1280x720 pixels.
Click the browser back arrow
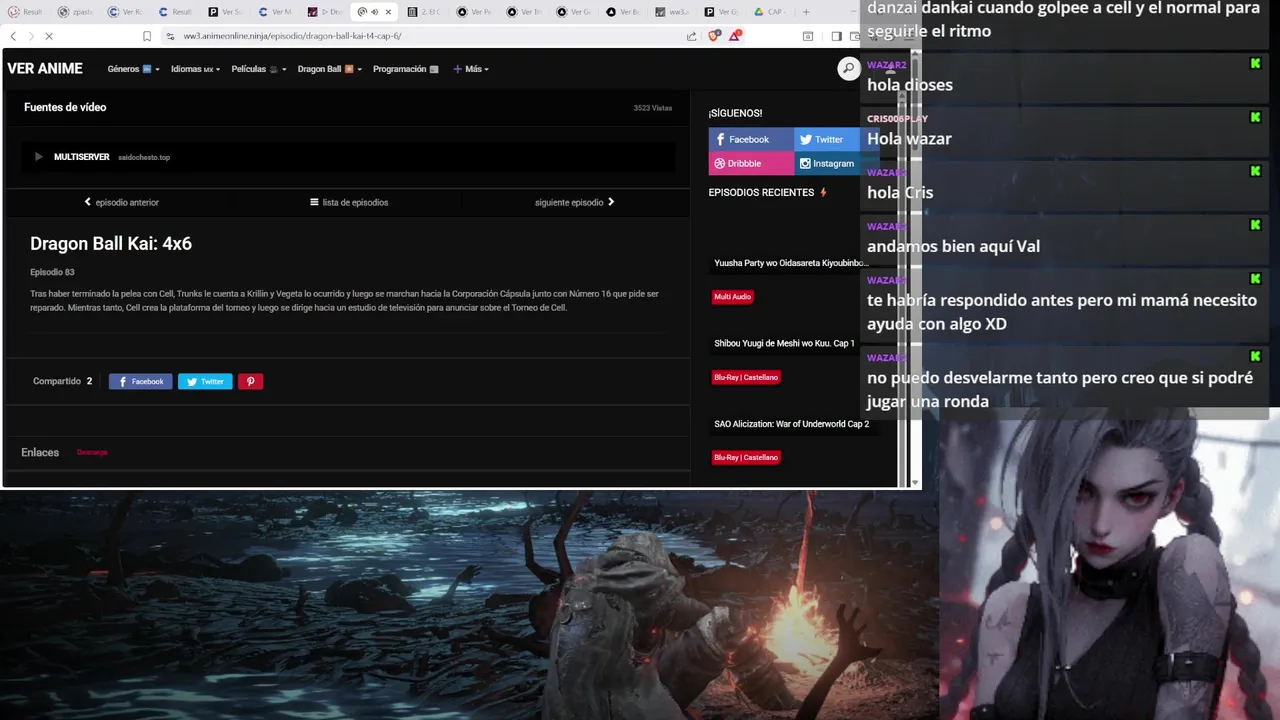click(12, 36)
